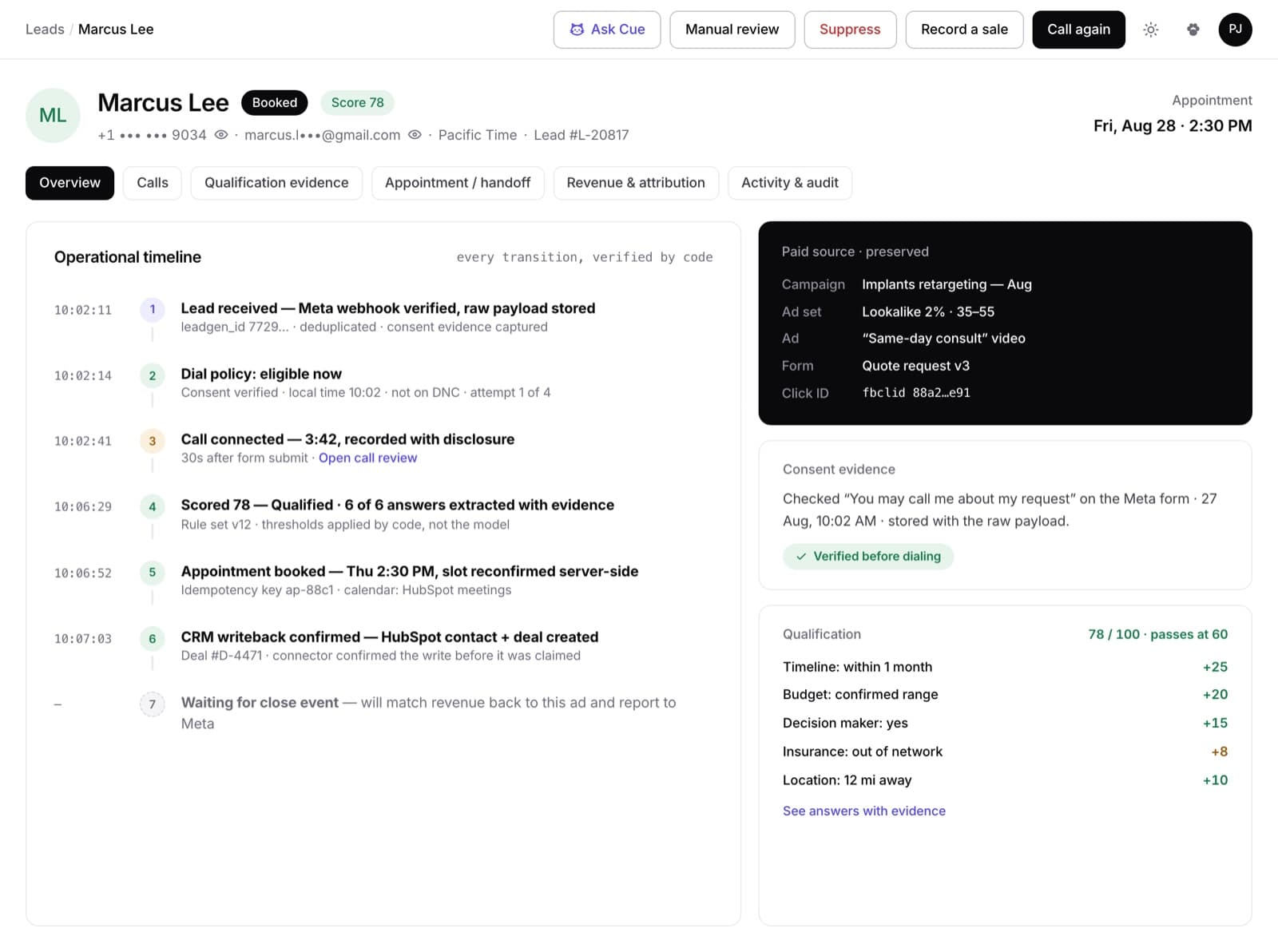1278x952 pixels.
Task: Open the PJ user avatar menu
Action: [1235, 30]
